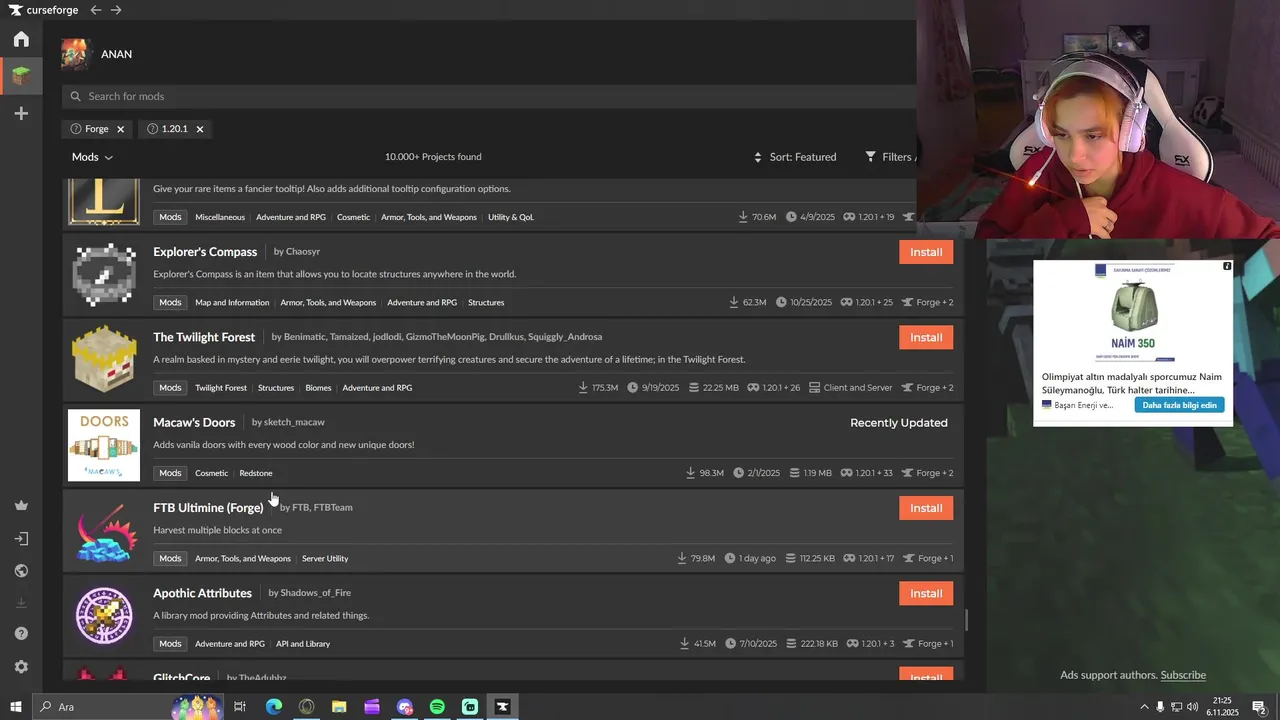Click the curseforge logo in title bar

click(x=41, y=10)
